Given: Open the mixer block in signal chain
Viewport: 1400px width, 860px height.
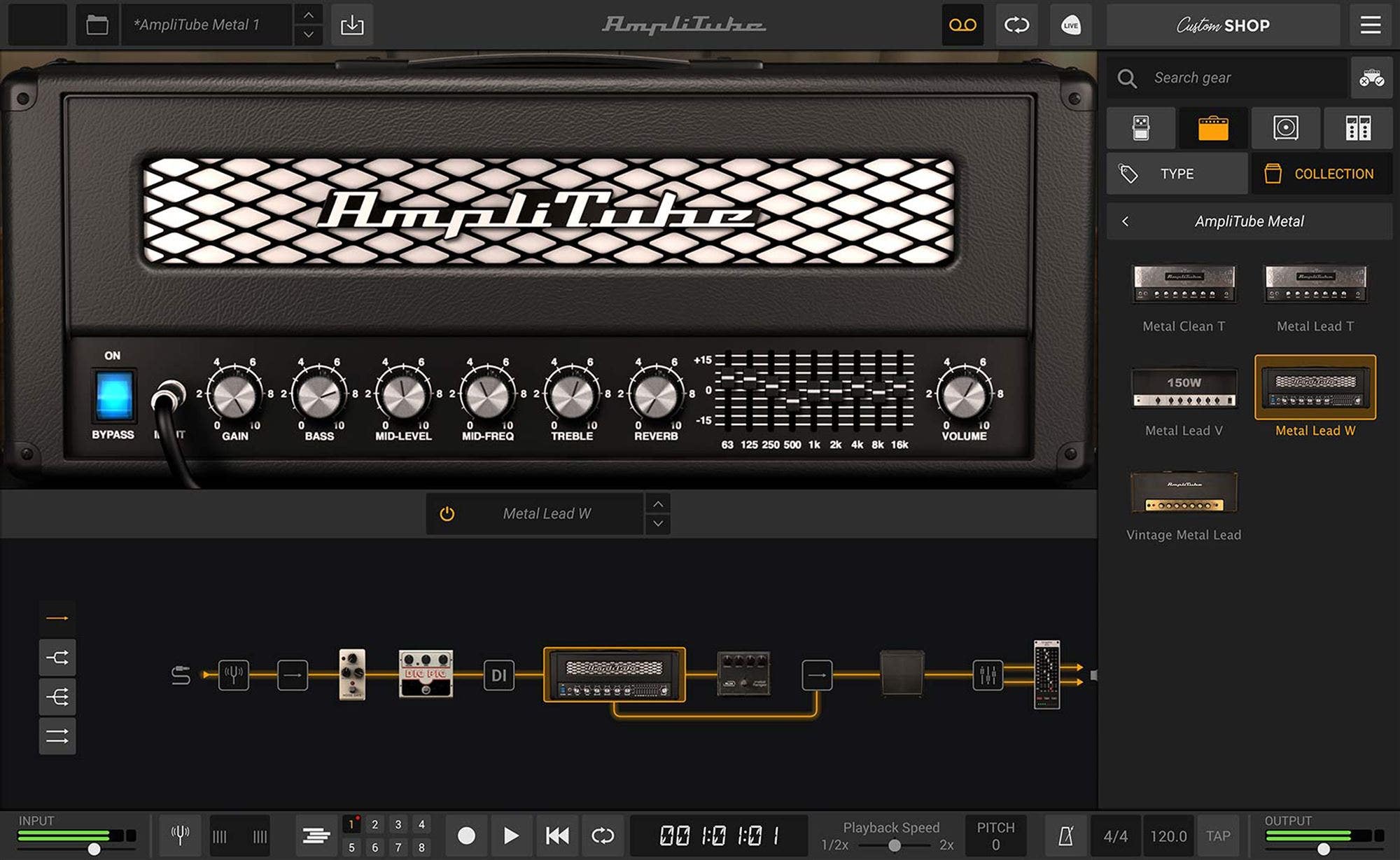Looking at the screenshot, I should [x=987, y=675].
